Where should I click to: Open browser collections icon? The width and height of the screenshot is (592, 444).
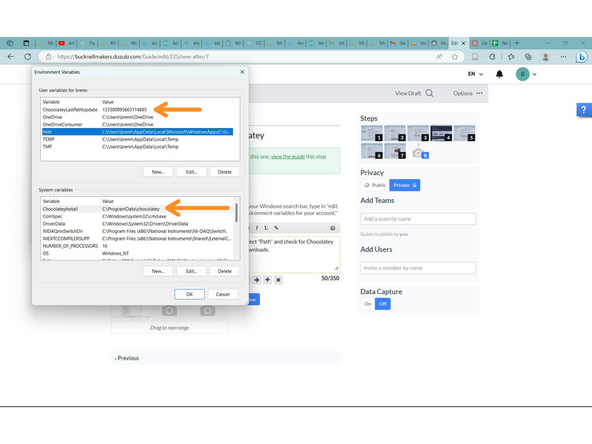528,57
